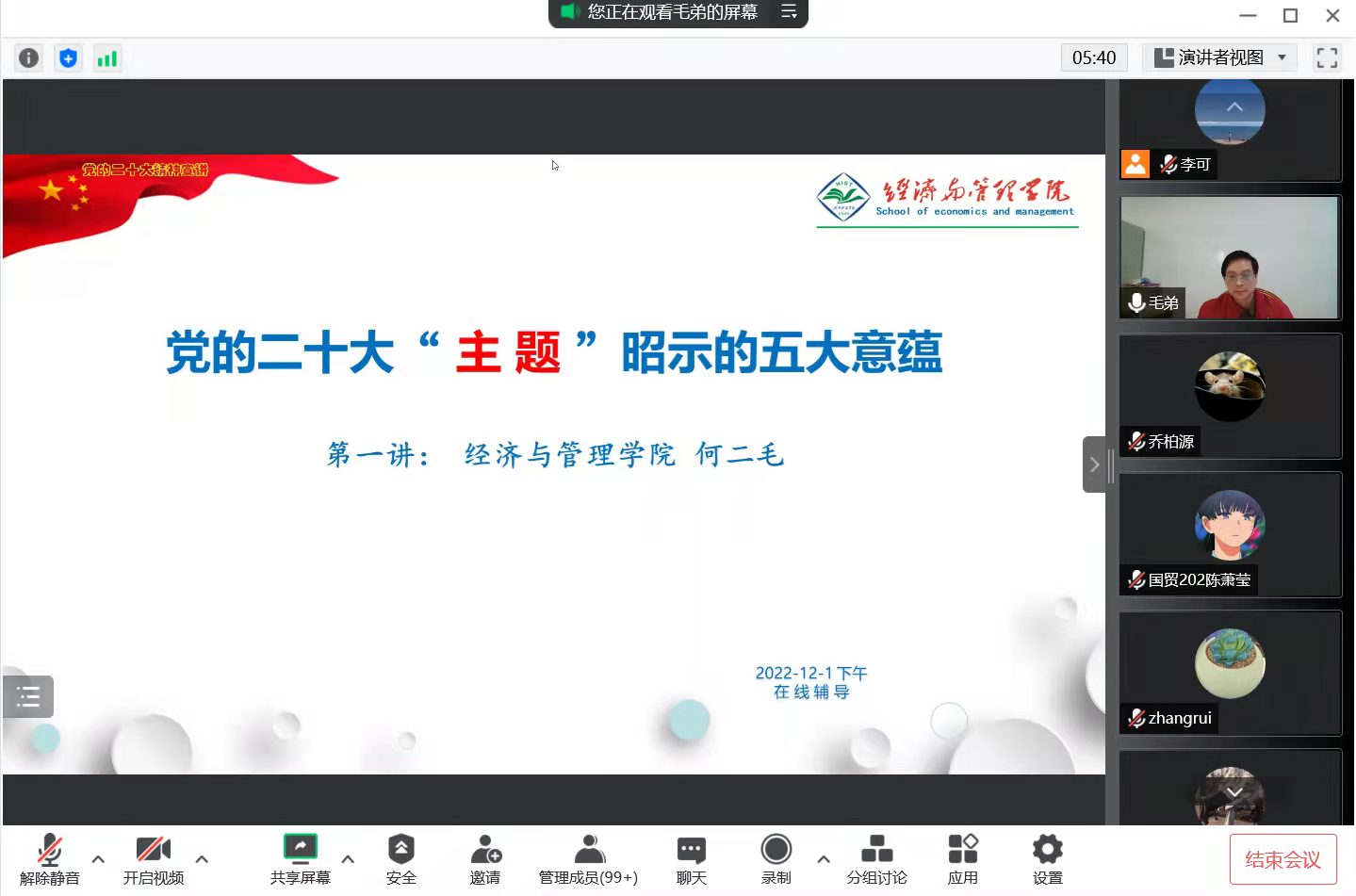Expand the options arrow beside 共享屏幕
The image size is (1356, 896).
348,859
